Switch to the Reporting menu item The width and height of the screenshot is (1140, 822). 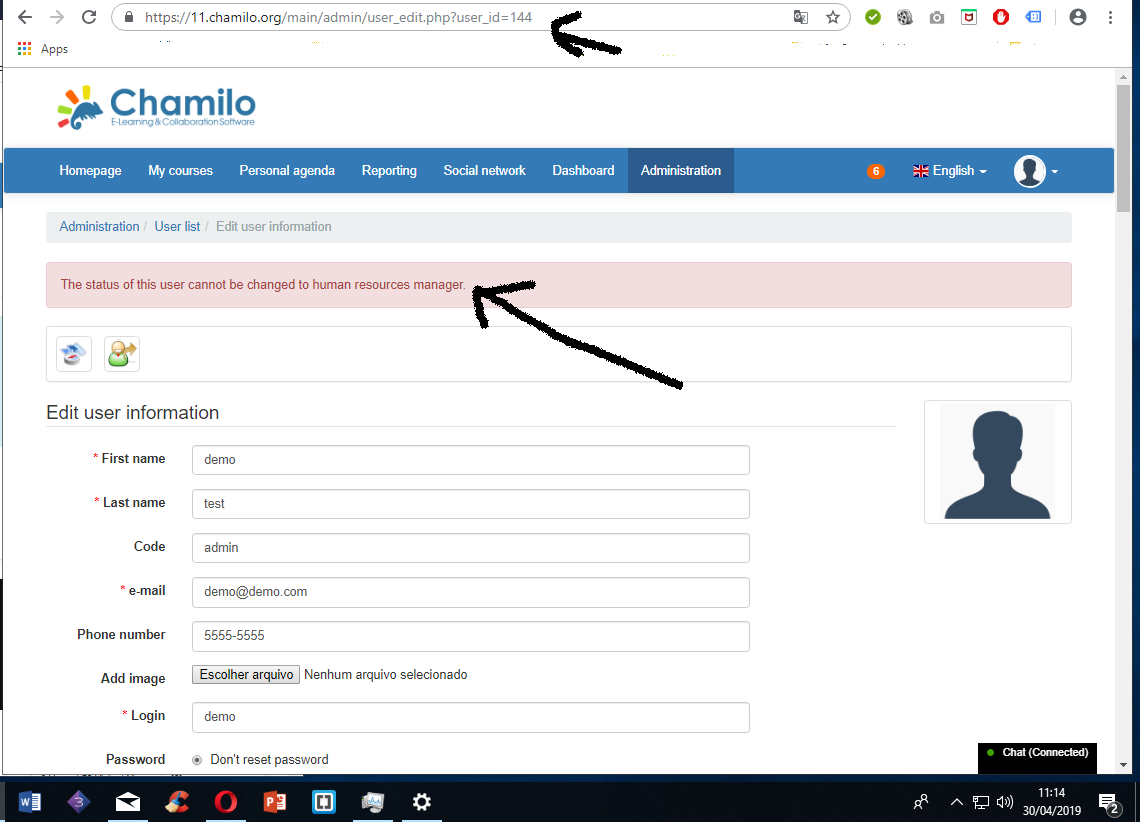pyautogui.click(x=389, y=170)
